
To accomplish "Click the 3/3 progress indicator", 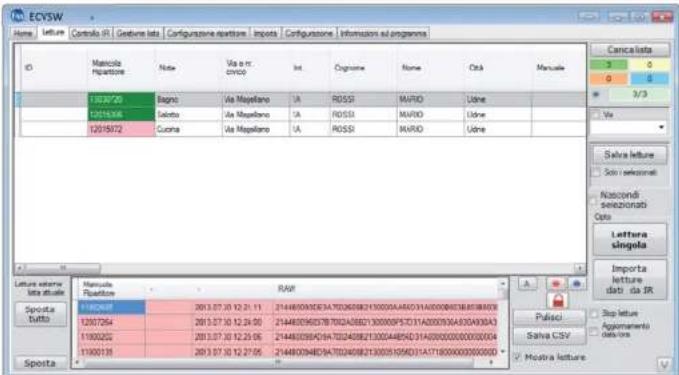I will click(x=640, y=94).
